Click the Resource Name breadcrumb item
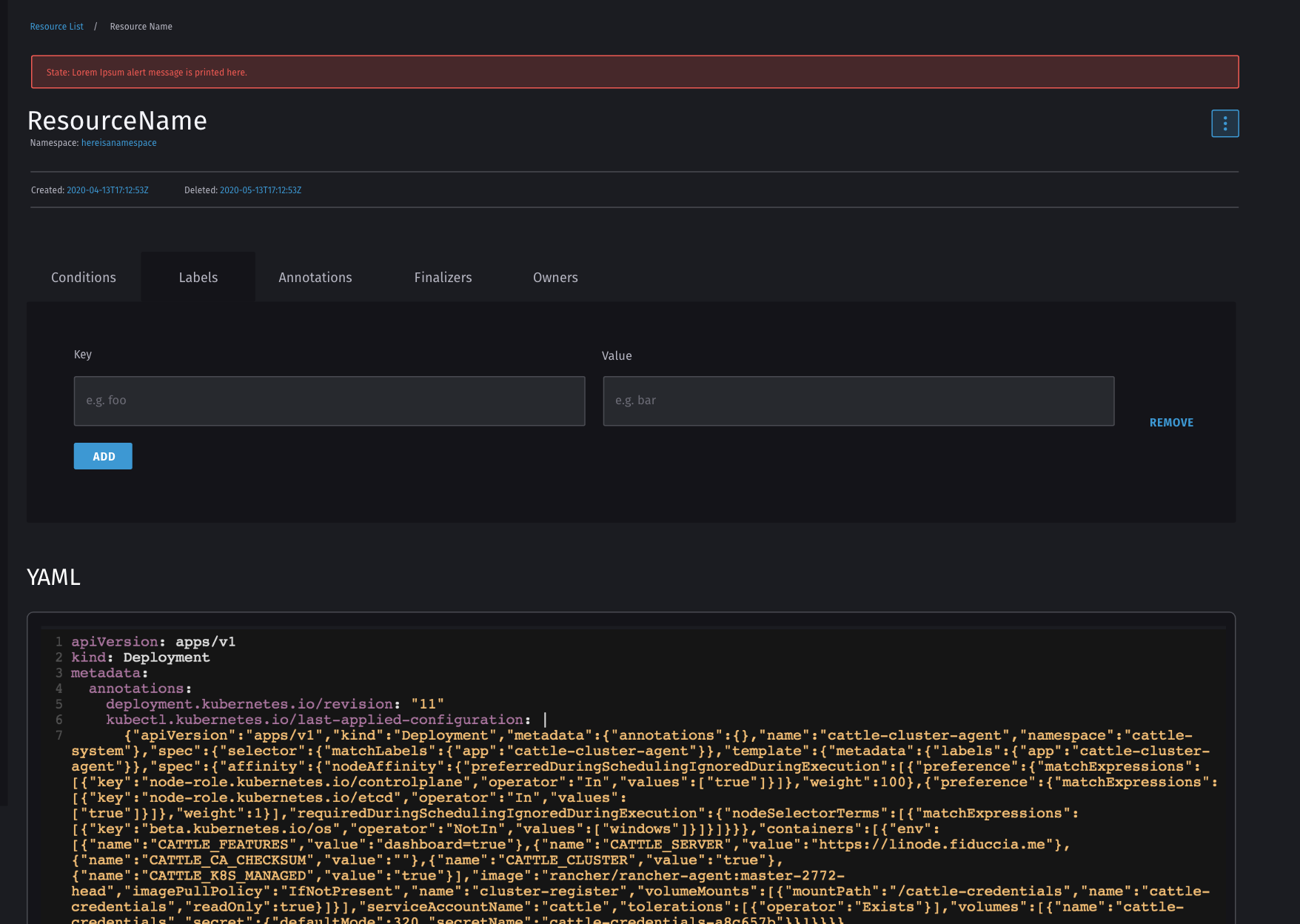1300x924 pixels. [x=141, y=26]
